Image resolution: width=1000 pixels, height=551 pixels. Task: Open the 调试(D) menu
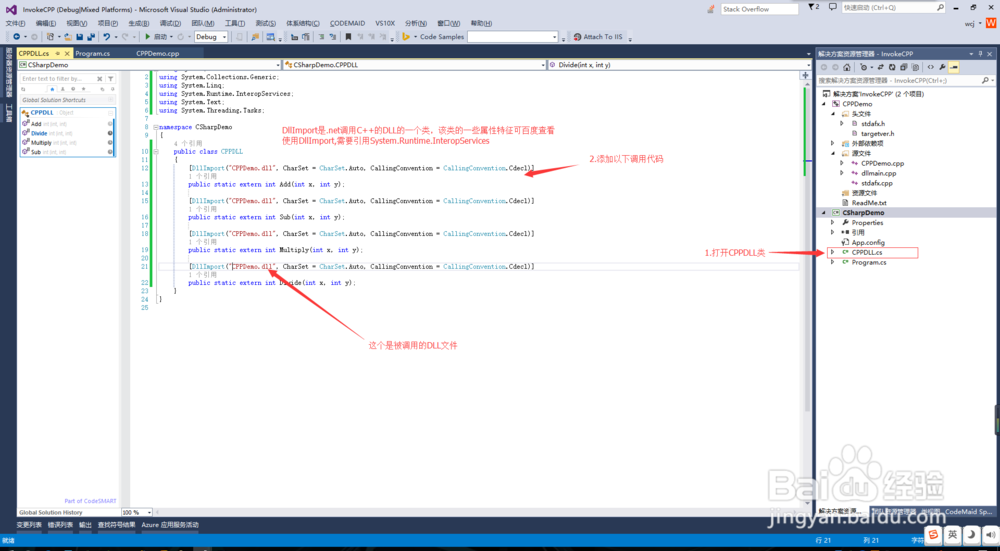(x=170, y=23)
